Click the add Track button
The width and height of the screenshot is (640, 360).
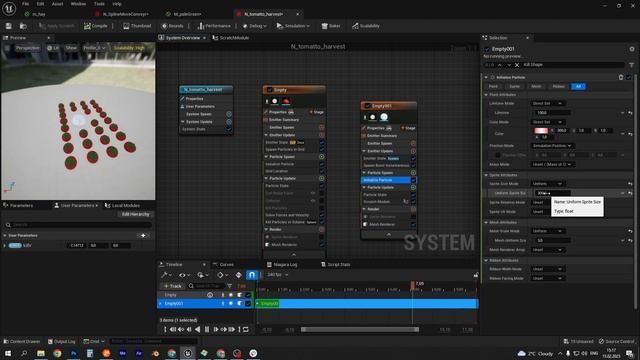point(173,286)
